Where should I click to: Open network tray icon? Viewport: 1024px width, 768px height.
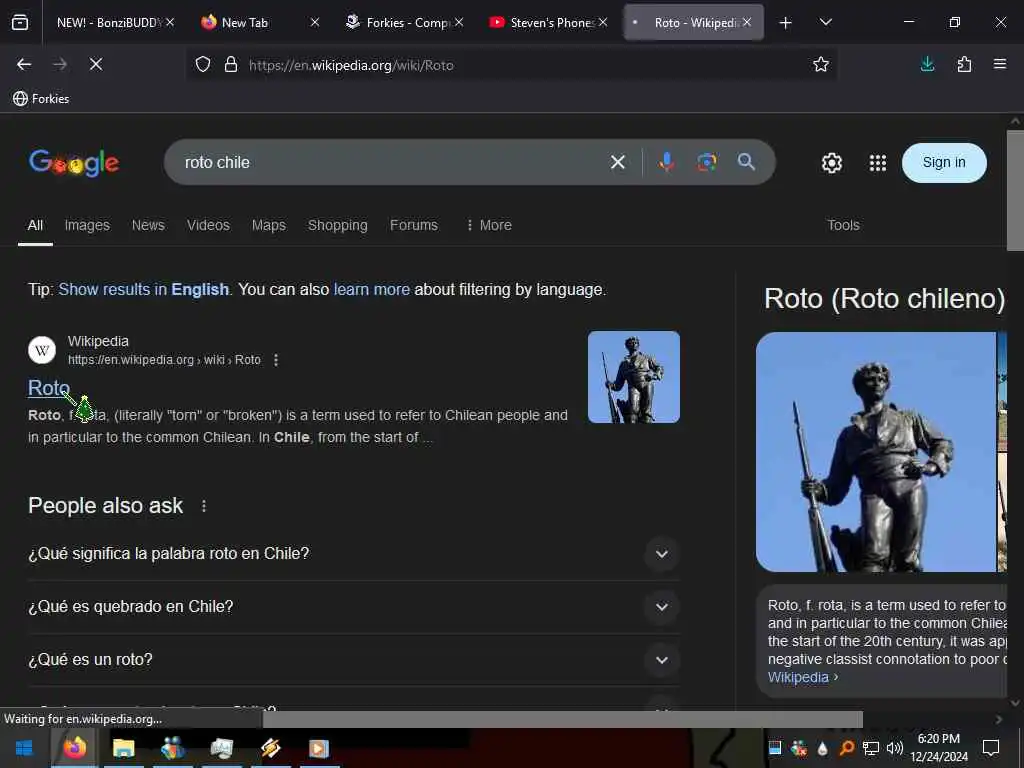pyautogui.click(x=871, y=748)
